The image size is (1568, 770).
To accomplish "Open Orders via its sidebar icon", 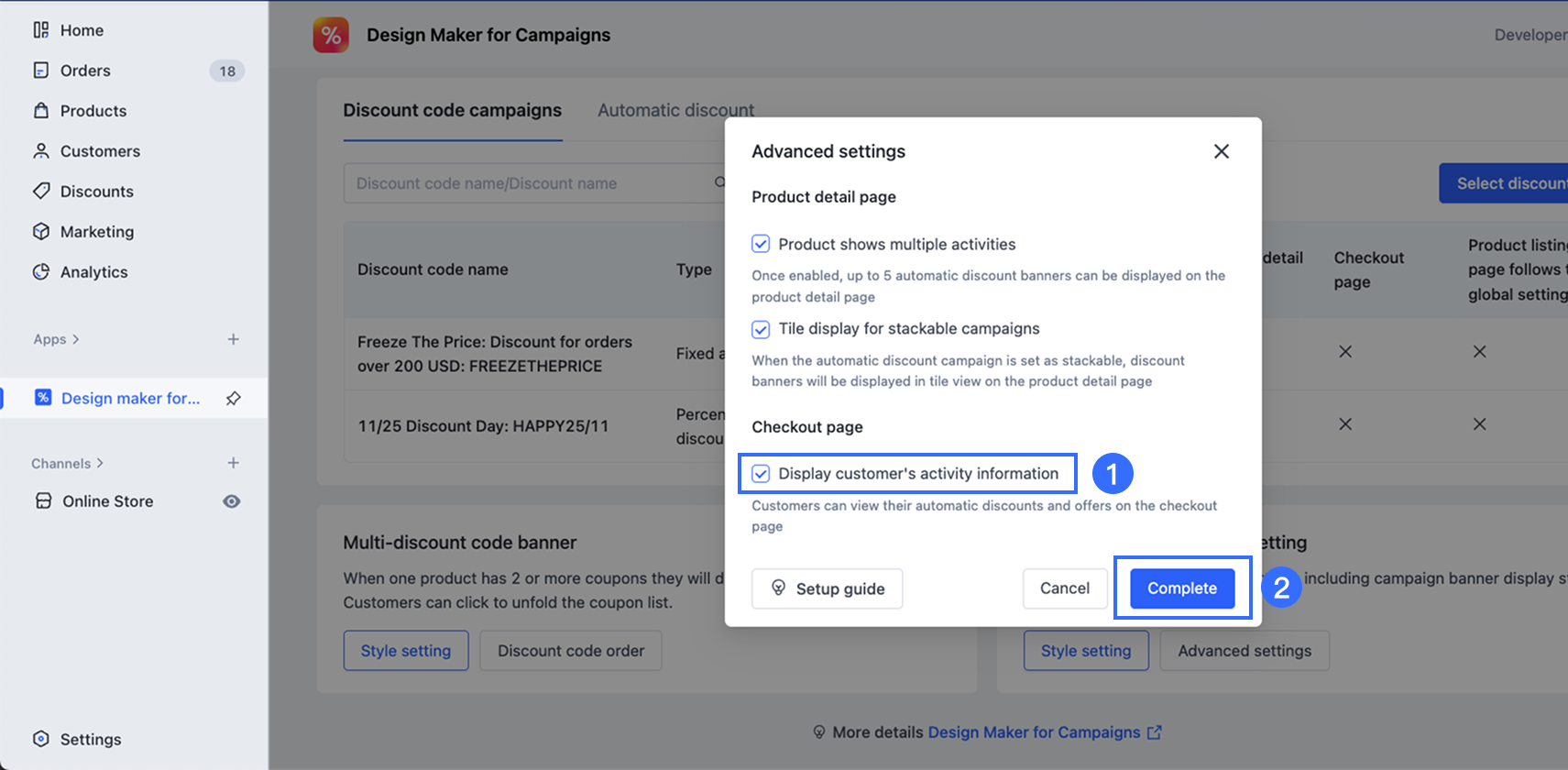I will coord(41,71).
